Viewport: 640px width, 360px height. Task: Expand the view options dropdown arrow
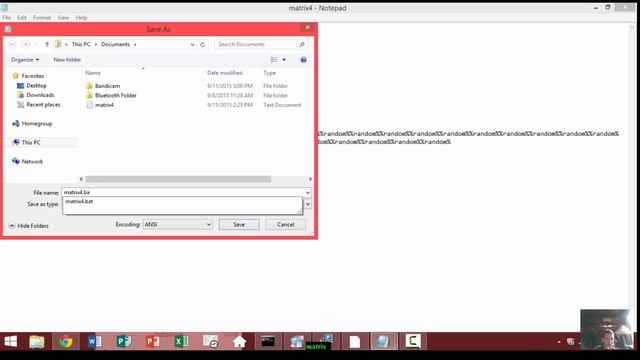(284, 60)
